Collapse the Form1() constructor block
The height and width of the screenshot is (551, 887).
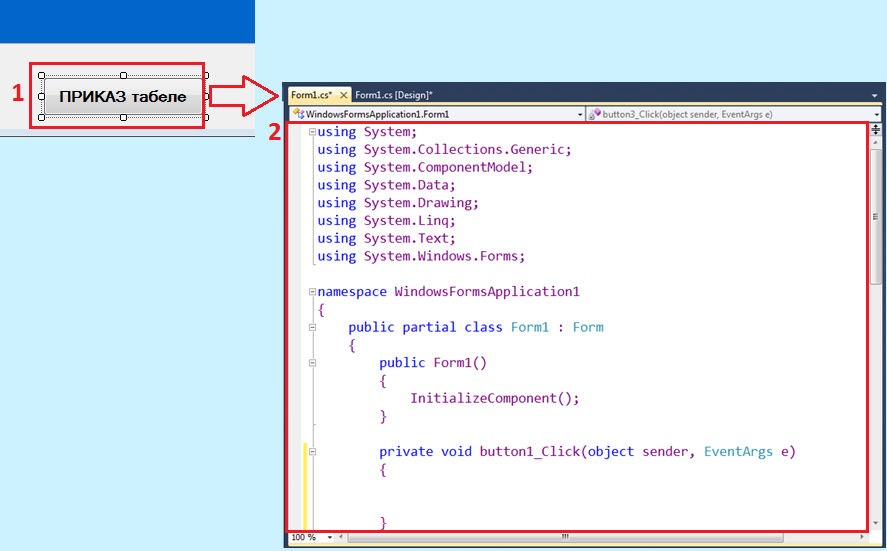pos(313,363)
